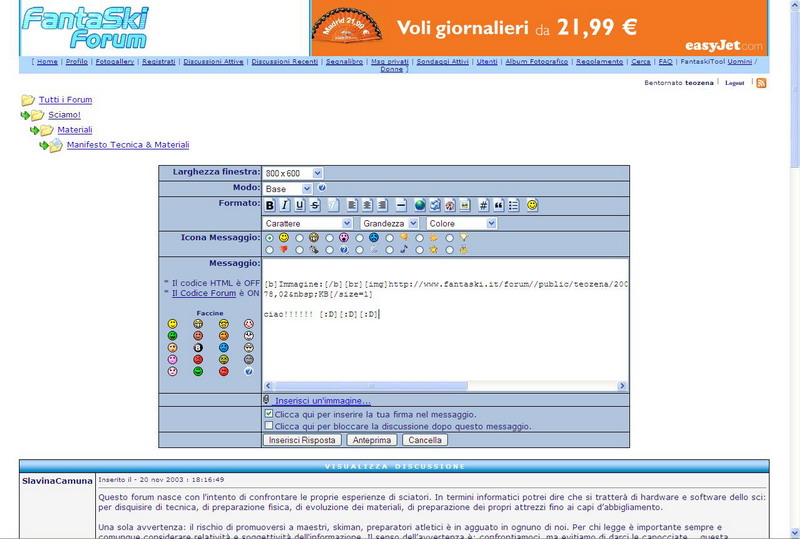Apply strikethrough with the S icon

point(315,205)
